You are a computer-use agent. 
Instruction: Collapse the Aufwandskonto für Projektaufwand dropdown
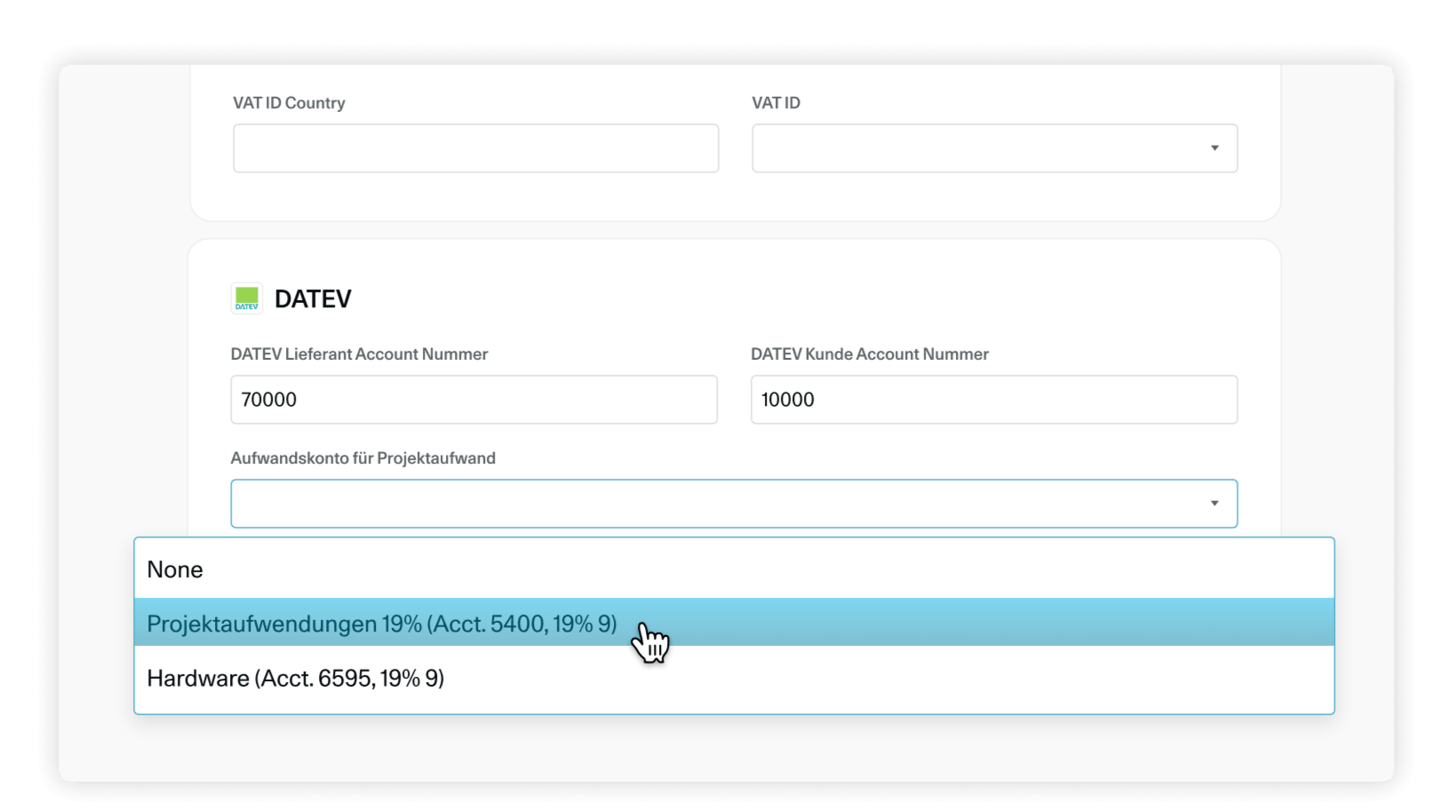[734, 504]
